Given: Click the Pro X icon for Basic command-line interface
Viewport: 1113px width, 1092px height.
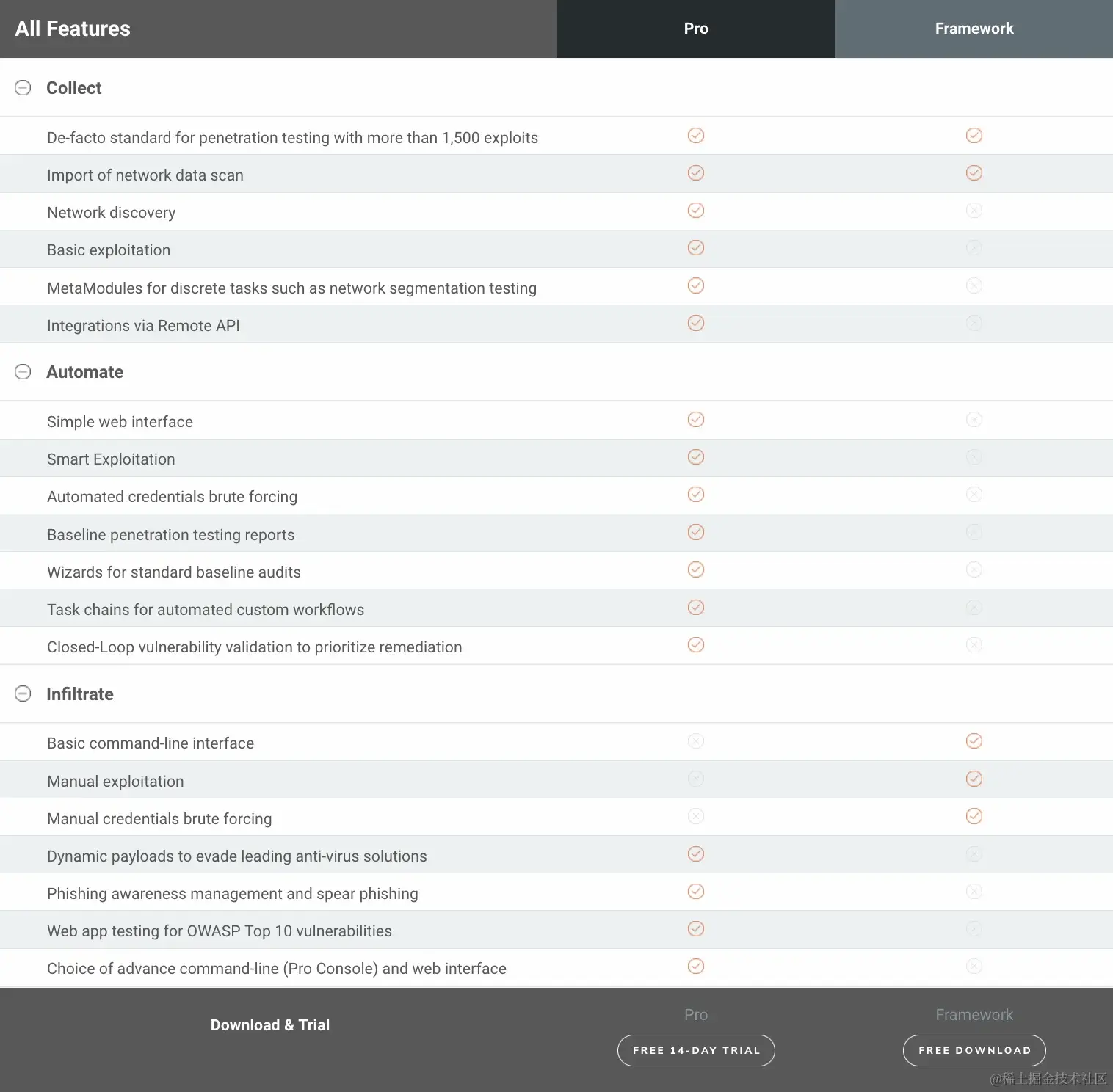Looking at the screenshot, I should [x=695, y=741].
